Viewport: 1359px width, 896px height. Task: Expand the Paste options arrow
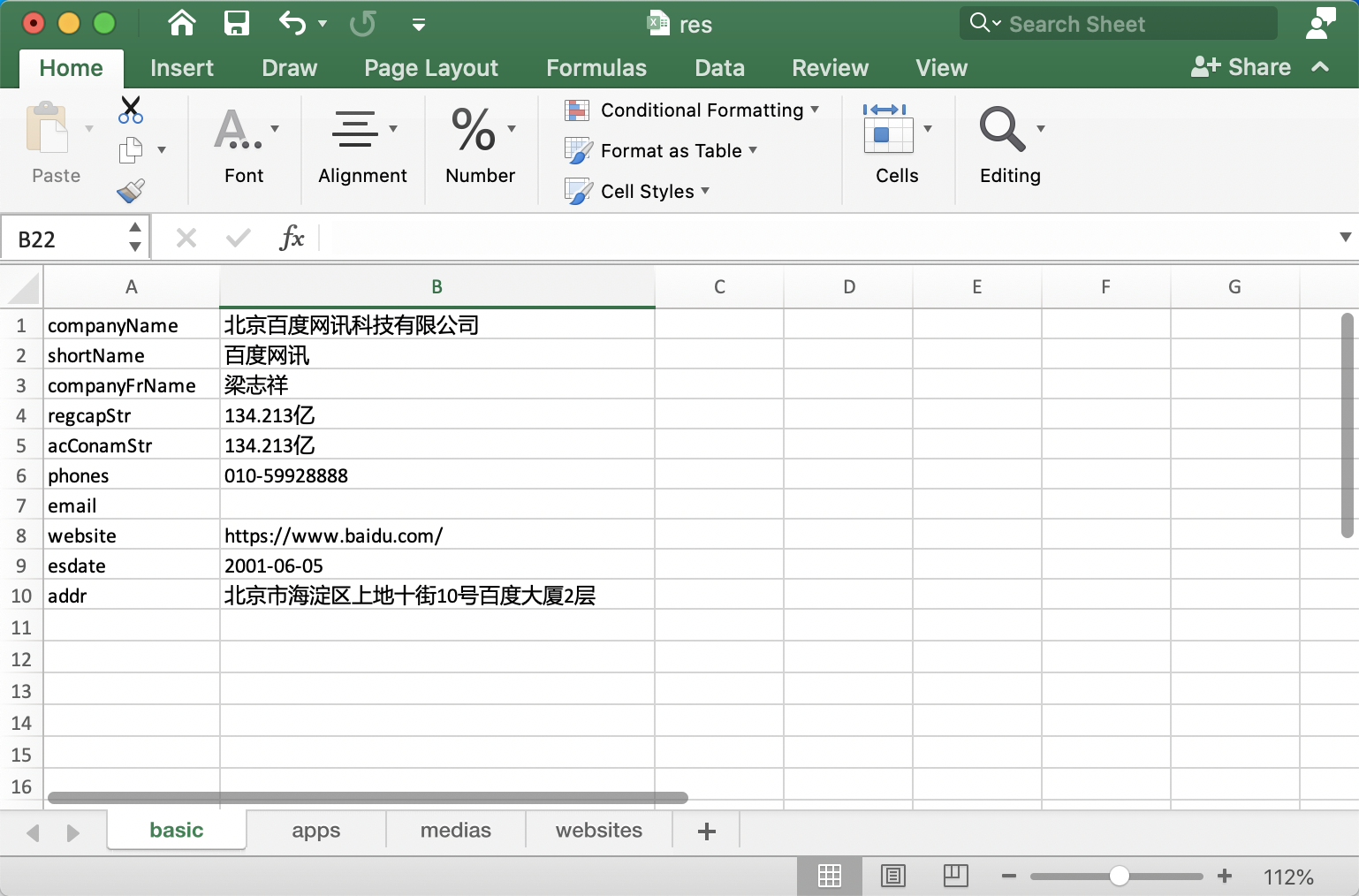(x=88, y=129)
